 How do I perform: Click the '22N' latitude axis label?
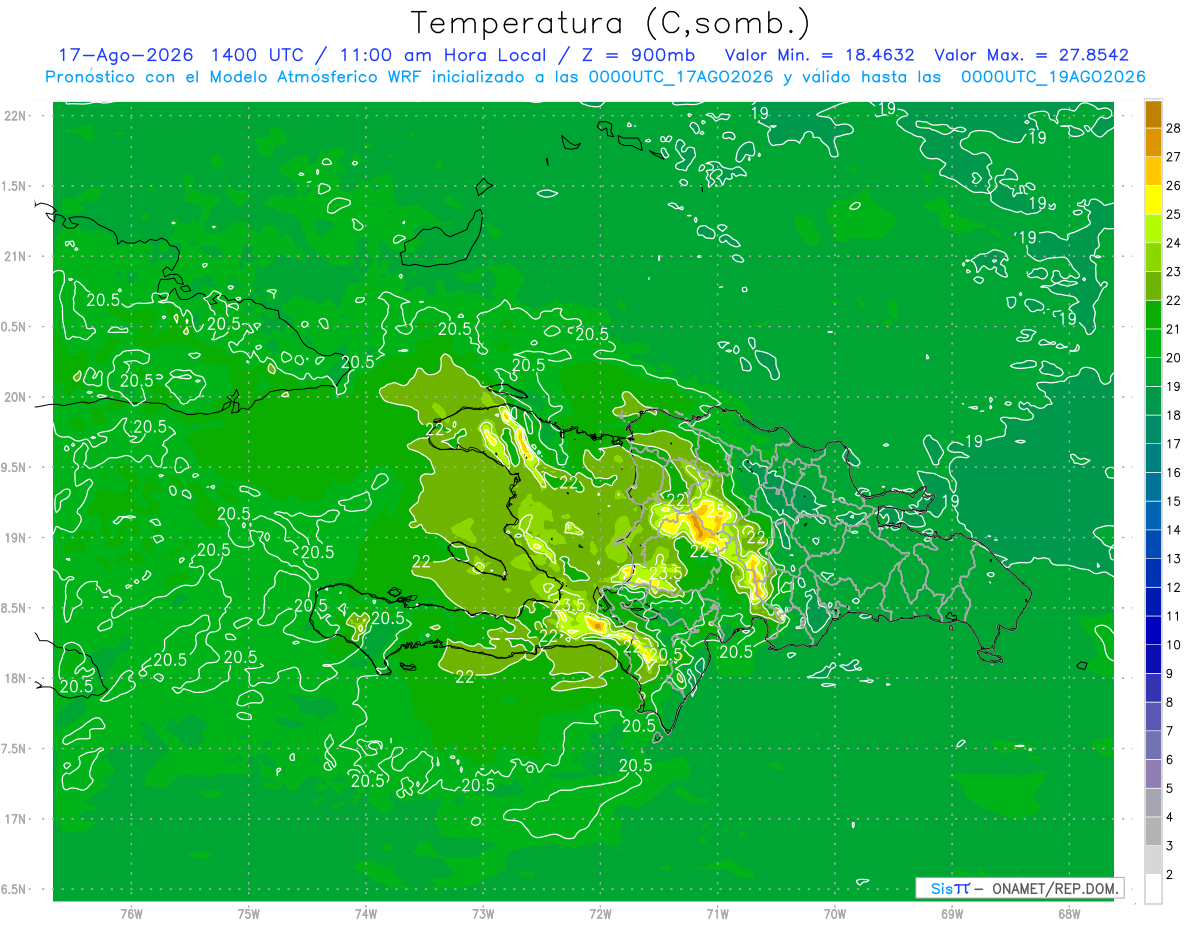15,115
